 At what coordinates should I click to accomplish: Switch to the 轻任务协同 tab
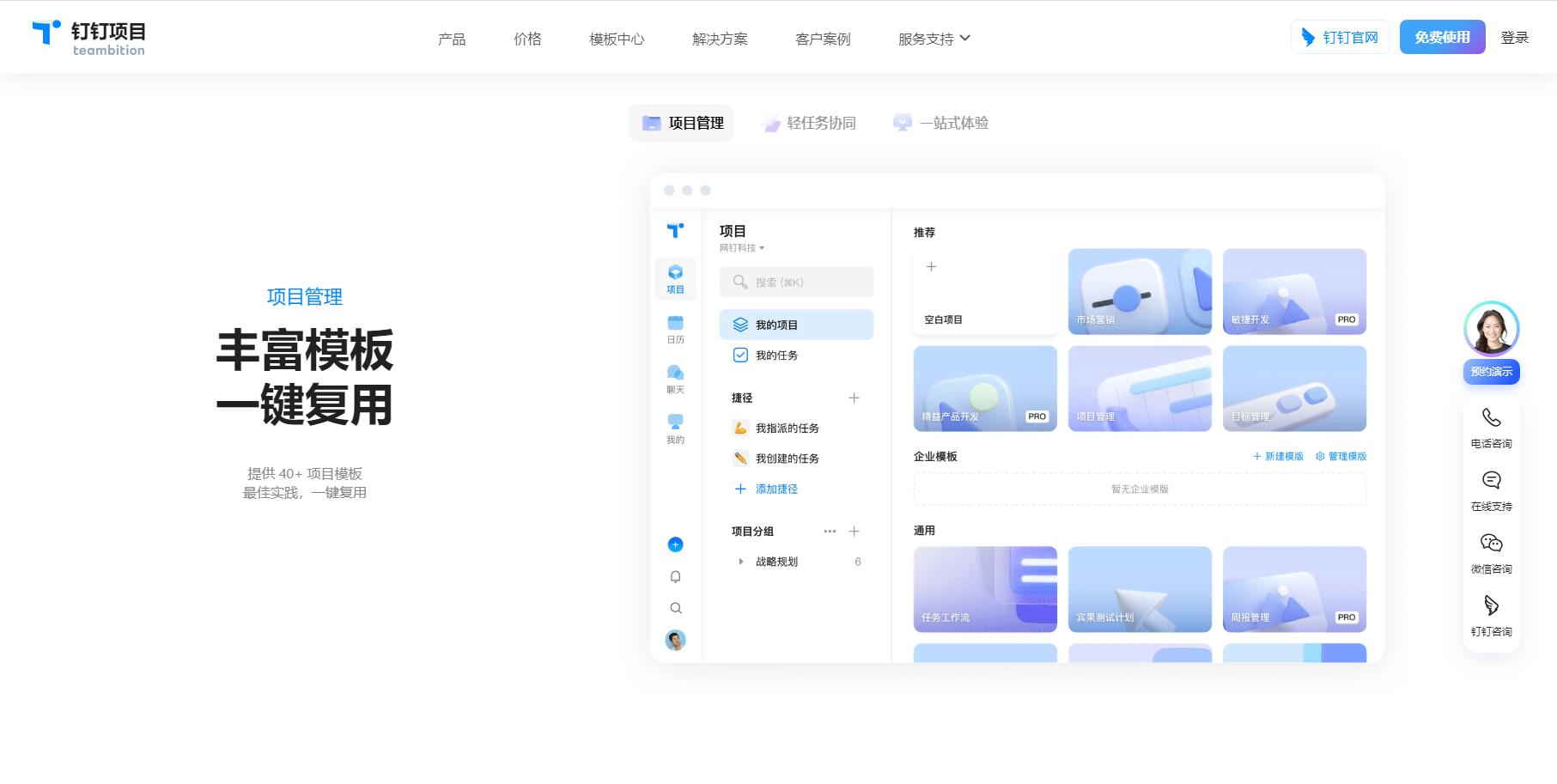tap(809, 123)
